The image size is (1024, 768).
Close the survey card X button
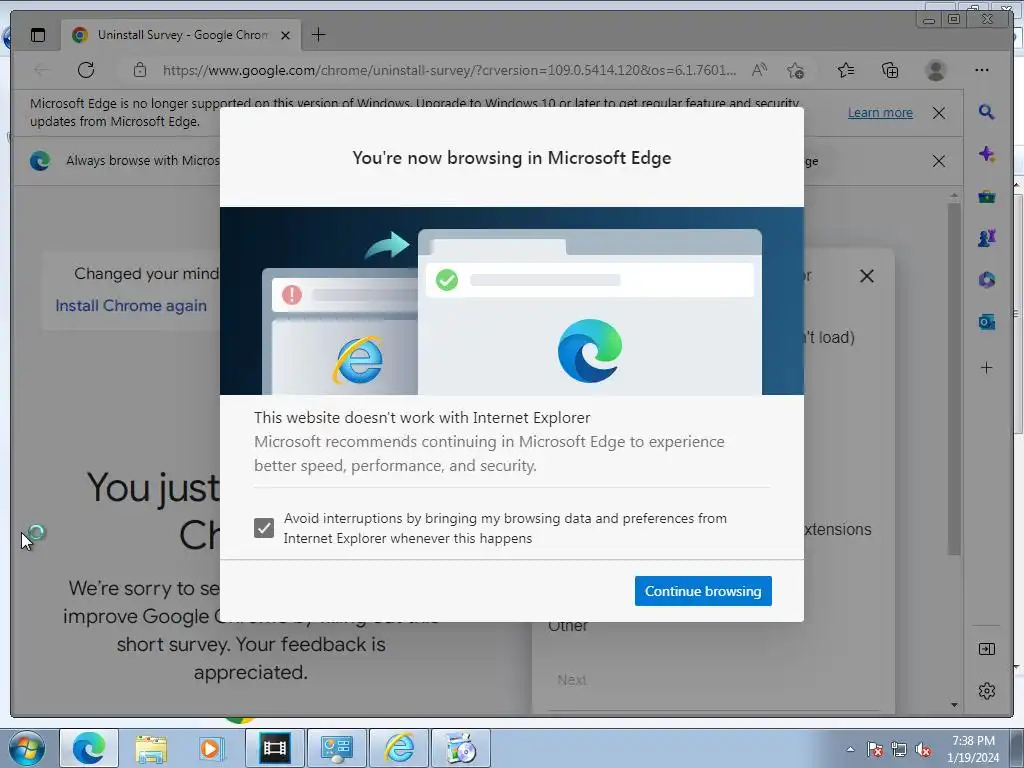click(x=867, y=276)
